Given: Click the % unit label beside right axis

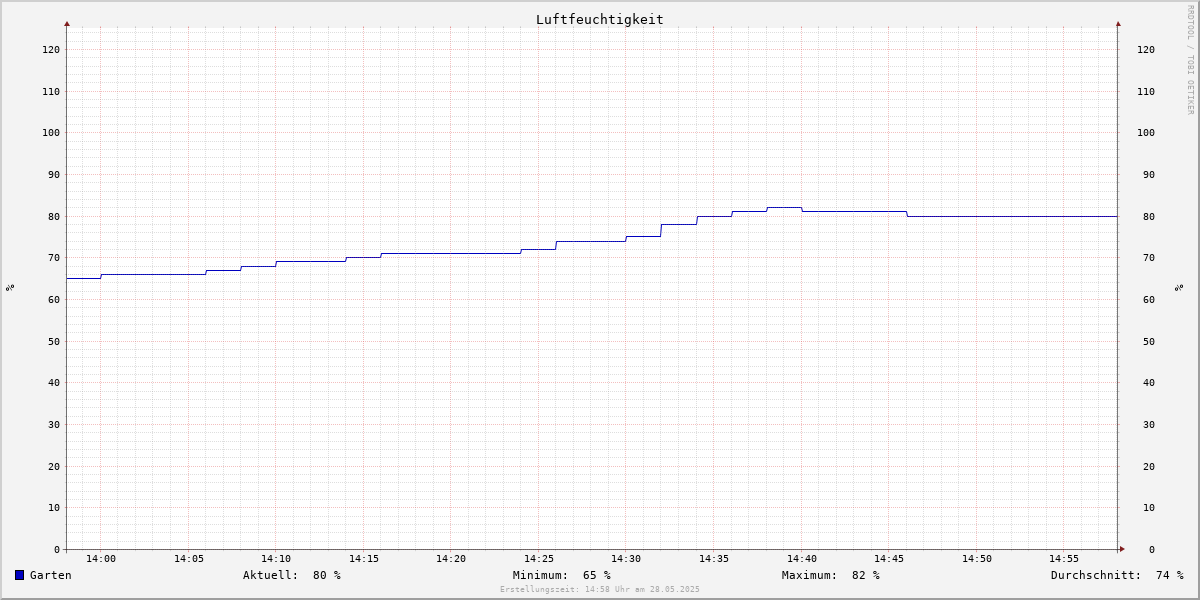Looking at the screenshot, I should (1179, 287).
